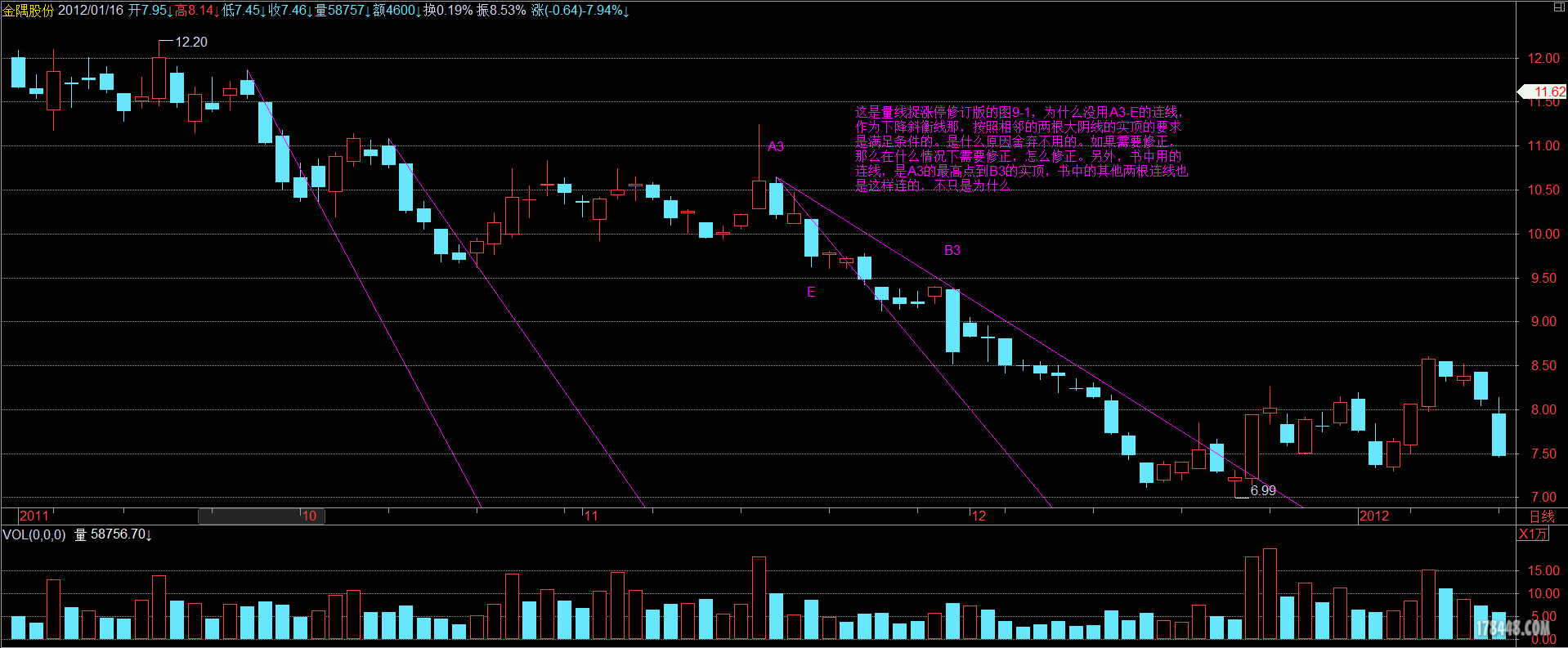Click the 金隅股份 stock name
This screenshot has width=1568, height=648.
pyautogui.click(x=28, y=11)
